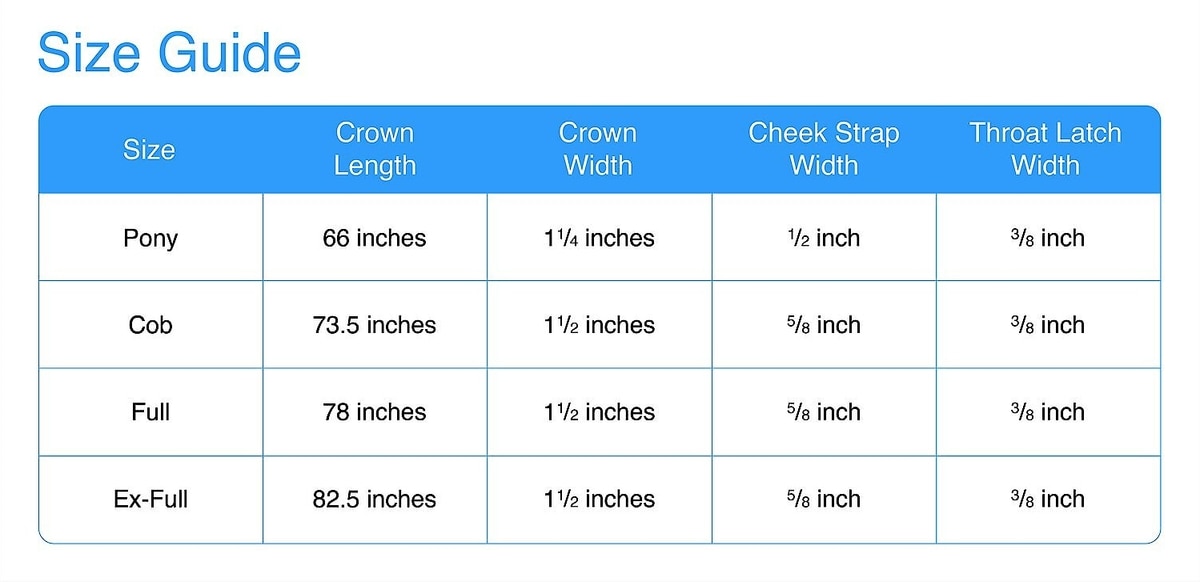
Task: Click the Crown Length column header
Action: coord(375,150)
